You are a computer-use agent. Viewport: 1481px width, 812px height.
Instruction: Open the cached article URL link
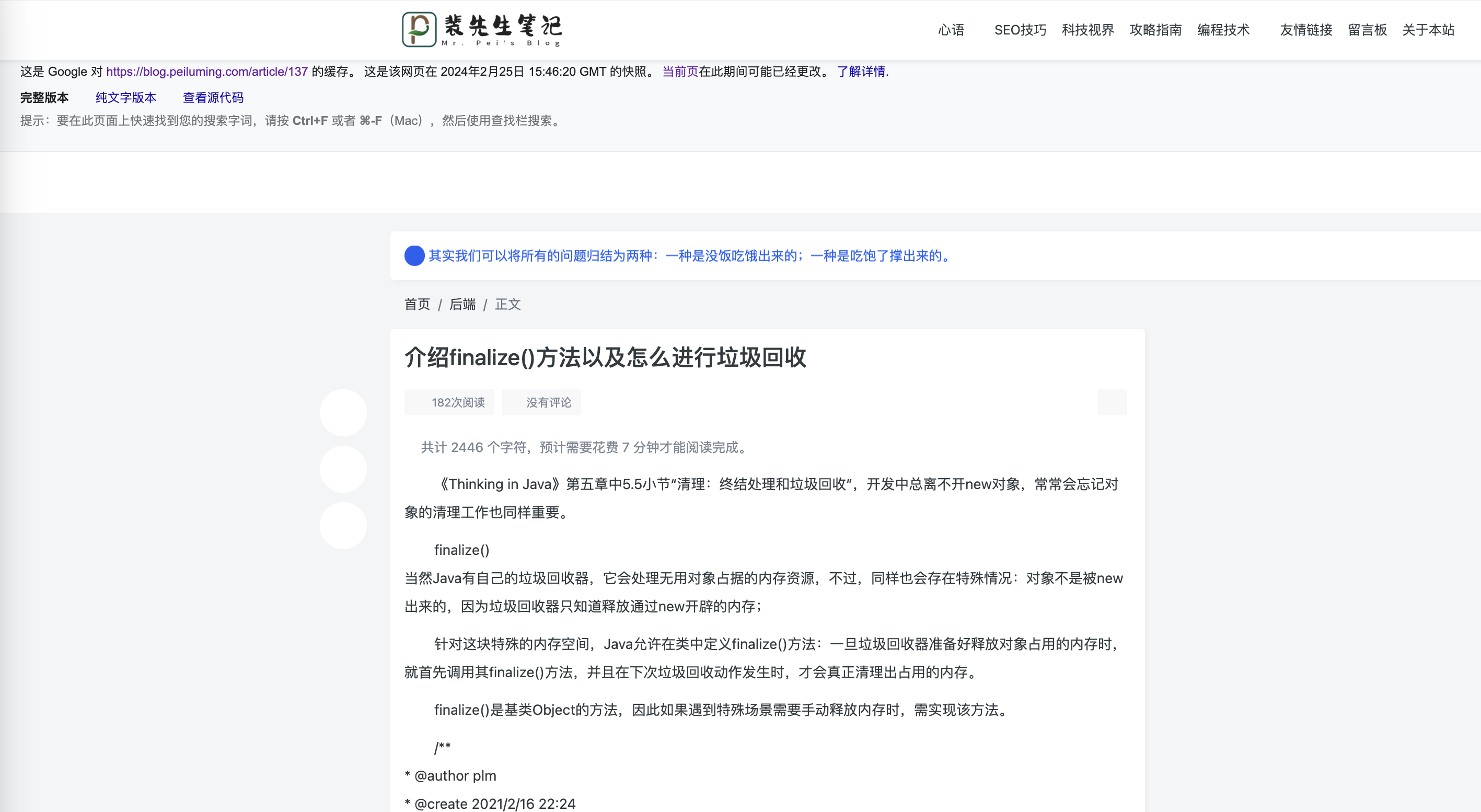(207, 71)
